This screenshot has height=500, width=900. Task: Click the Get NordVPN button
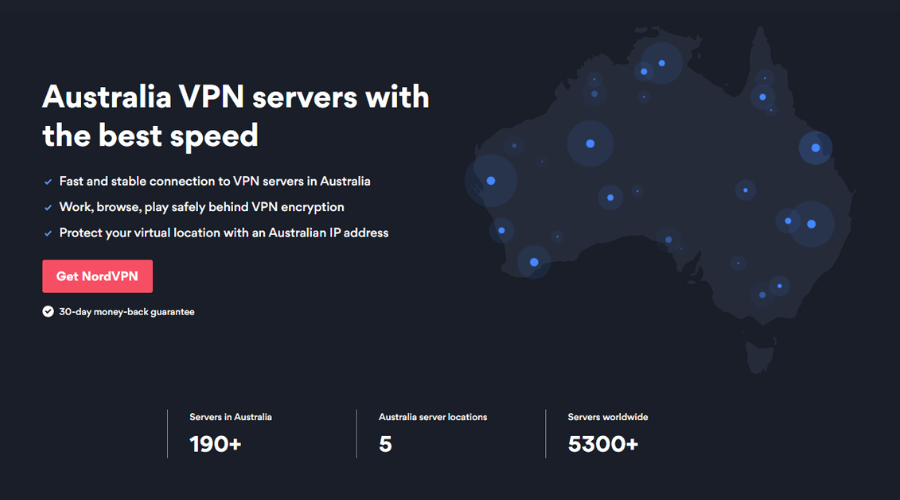point(98,276)
